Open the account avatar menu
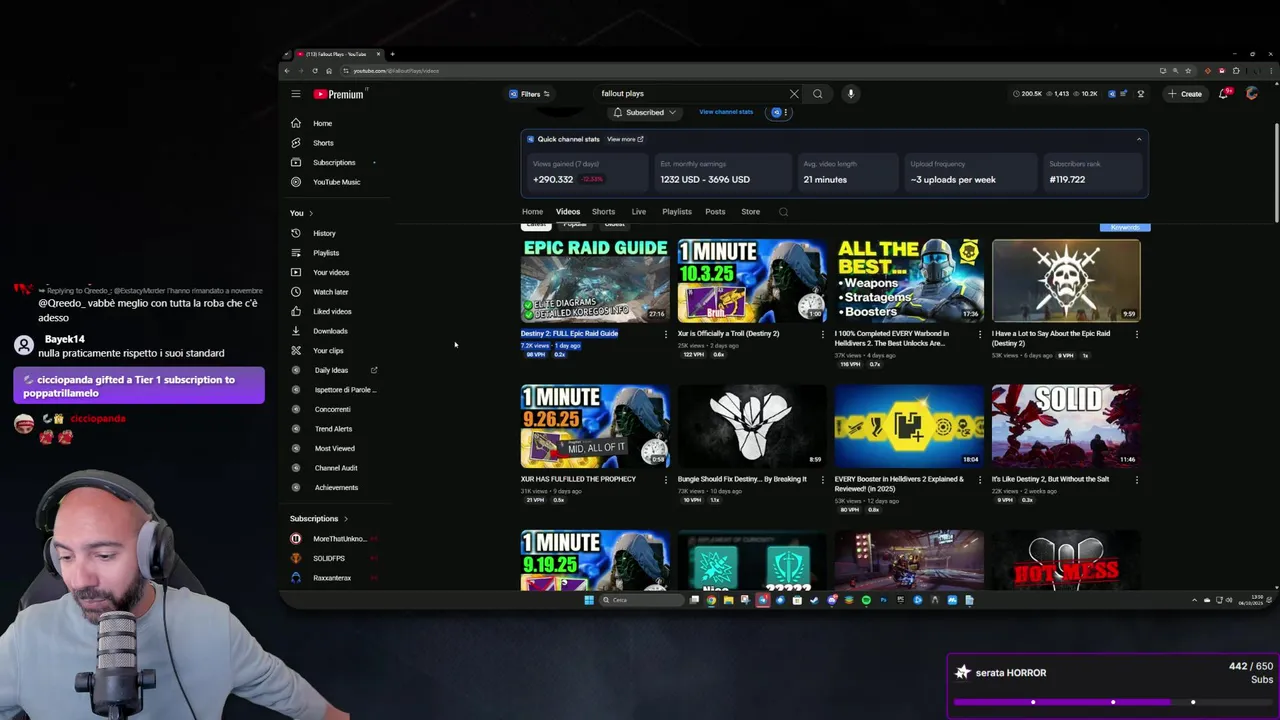Image resolution: width=1280 pixels, height=720 pixels. click(x=1252, y=94)
